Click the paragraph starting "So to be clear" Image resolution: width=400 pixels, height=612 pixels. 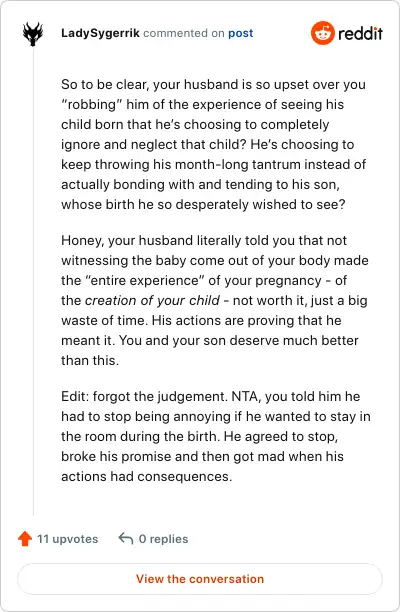tap(213, 144)
